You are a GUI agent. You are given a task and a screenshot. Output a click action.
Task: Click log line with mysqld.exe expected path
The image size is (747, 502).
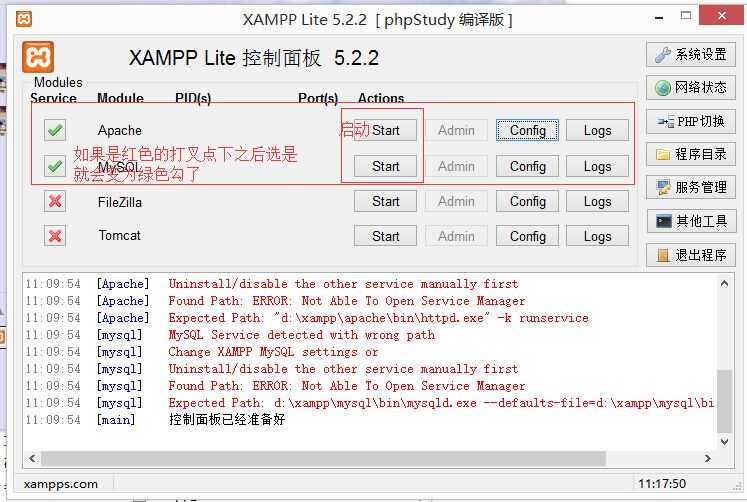pyautogui.click(x=441, y=403)
